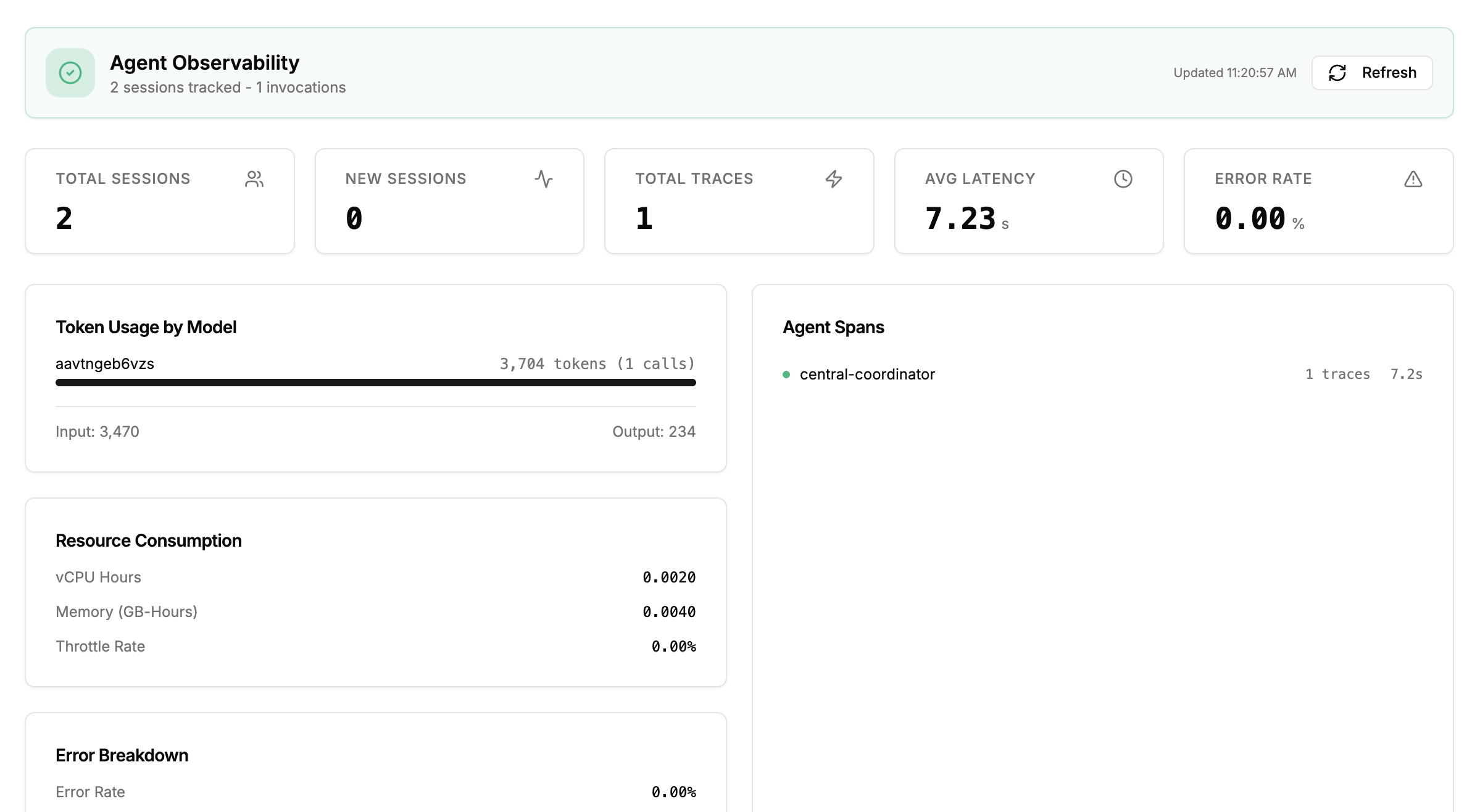
Task: Select the aavtngeb6vzs model name
Action: [105, 364]
